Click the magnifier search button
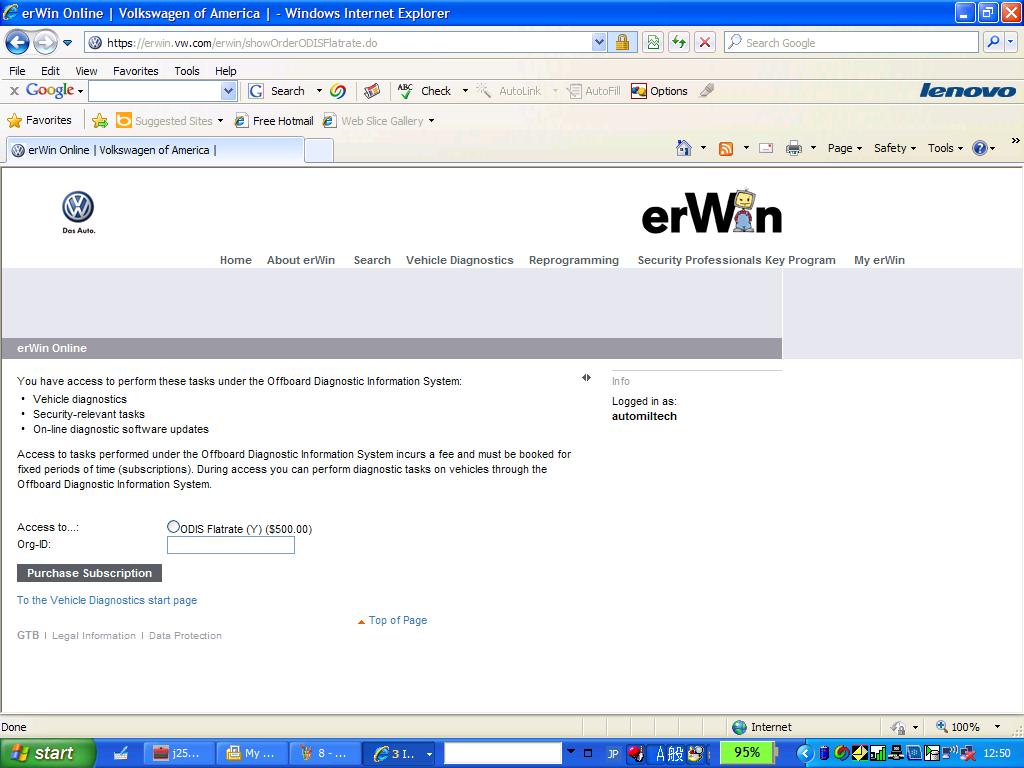This screenshot has width=1024, height=768. (x=993, y=43)
